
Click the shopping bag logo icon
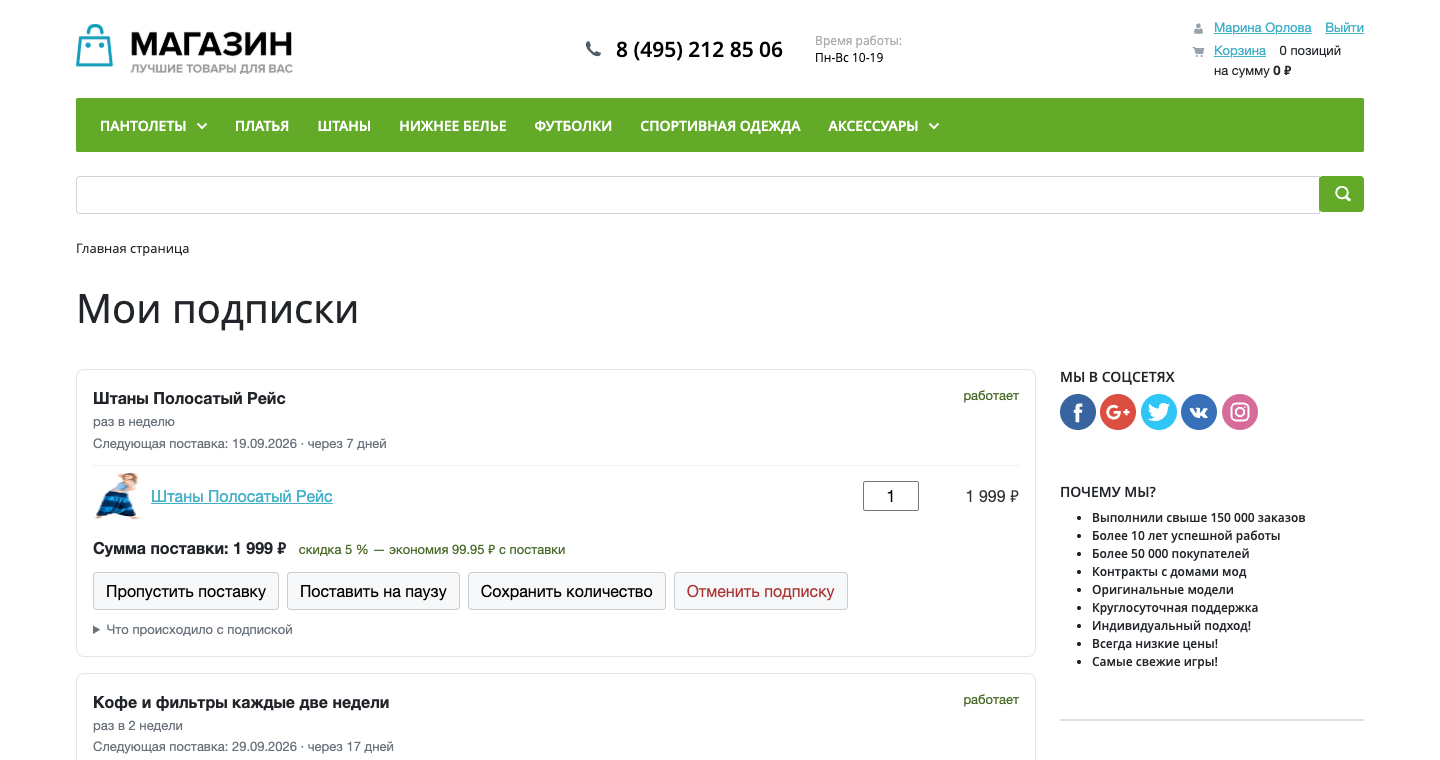coord(95,45)
